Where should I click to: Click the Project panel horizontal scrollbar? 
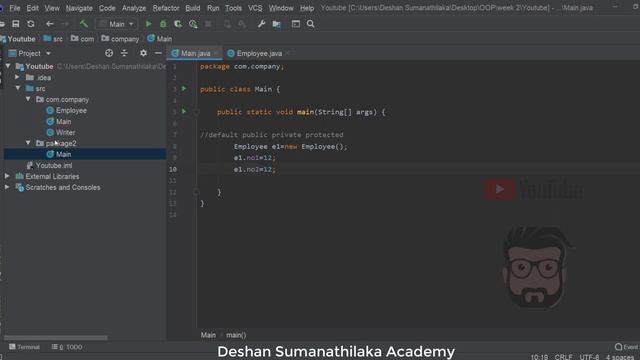point(56,338)
